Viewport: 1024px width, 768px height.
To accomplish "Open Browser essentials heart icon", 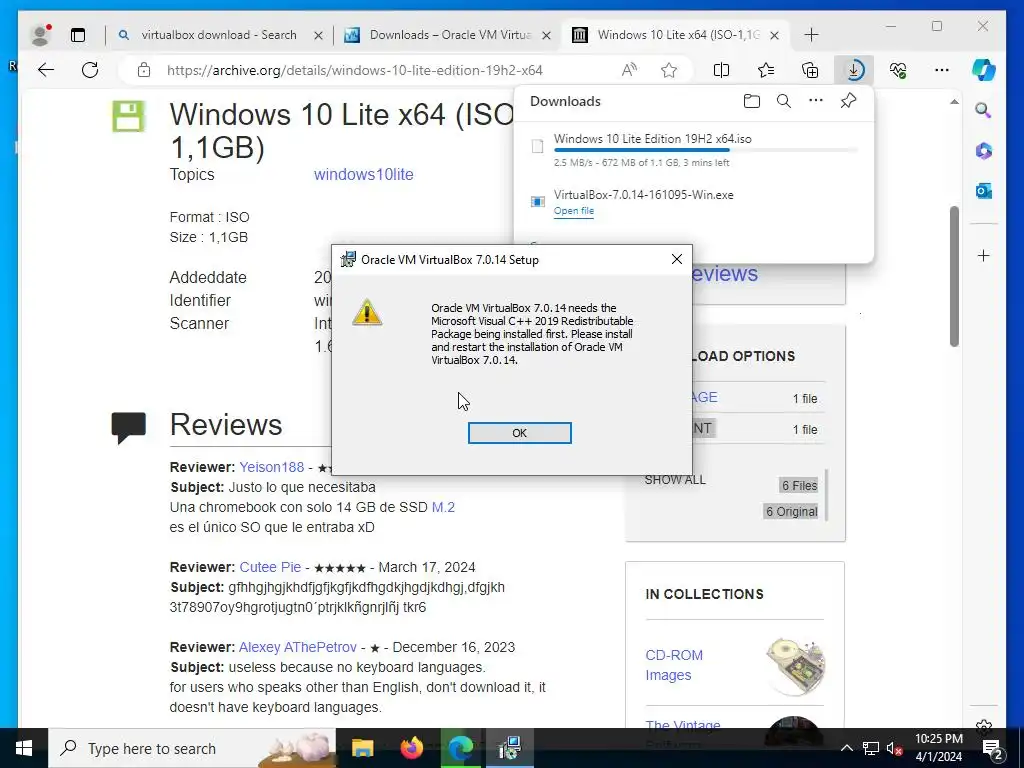I will pyautogui.click(x=898, y=70).
